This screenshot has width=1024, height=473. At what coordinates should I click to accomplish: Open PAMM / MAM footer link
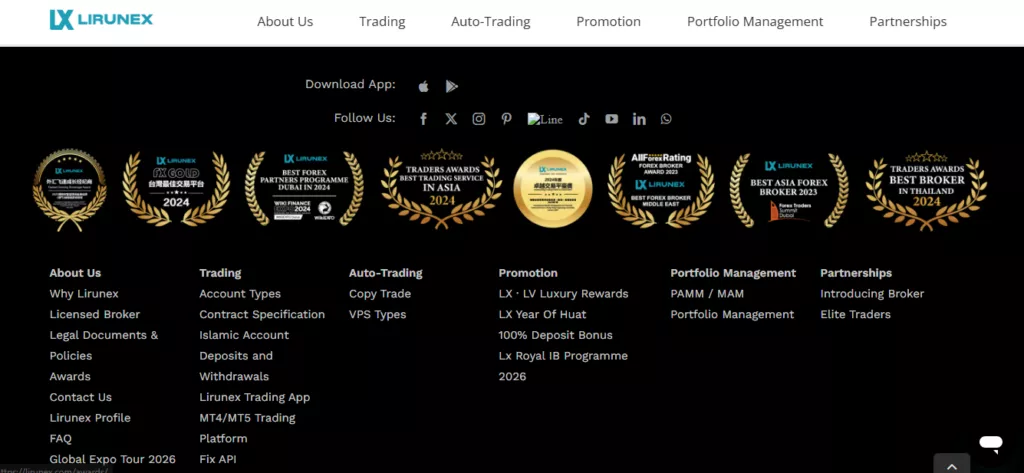pyautogui.click(x=707, y=294)
